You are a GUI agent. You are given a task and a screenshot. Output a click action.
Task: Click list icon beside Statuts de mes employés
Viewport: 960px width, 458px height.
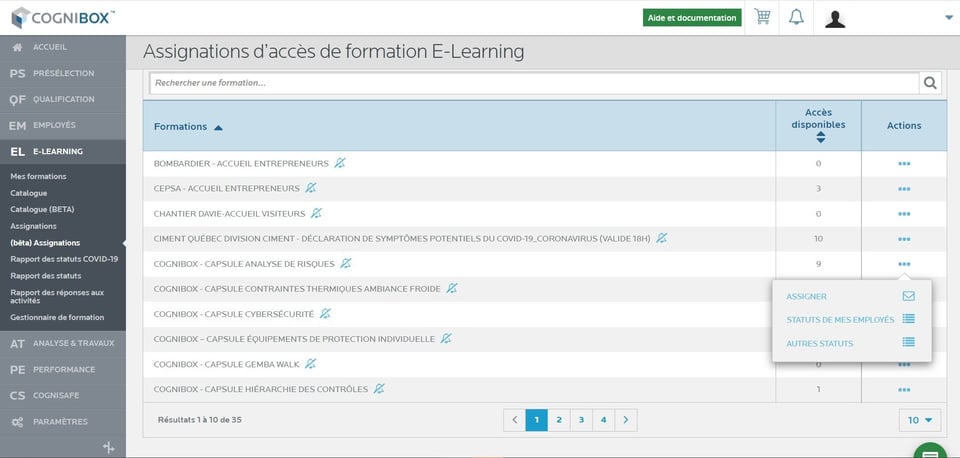(x=909, y=319)
